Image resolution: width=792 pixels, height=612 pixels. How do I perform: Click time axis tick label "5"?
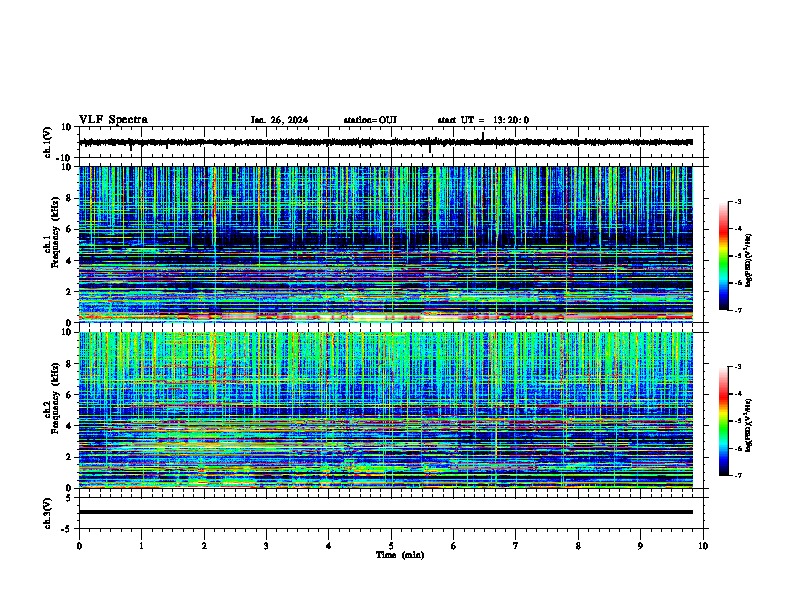click(x=391, y=546)
